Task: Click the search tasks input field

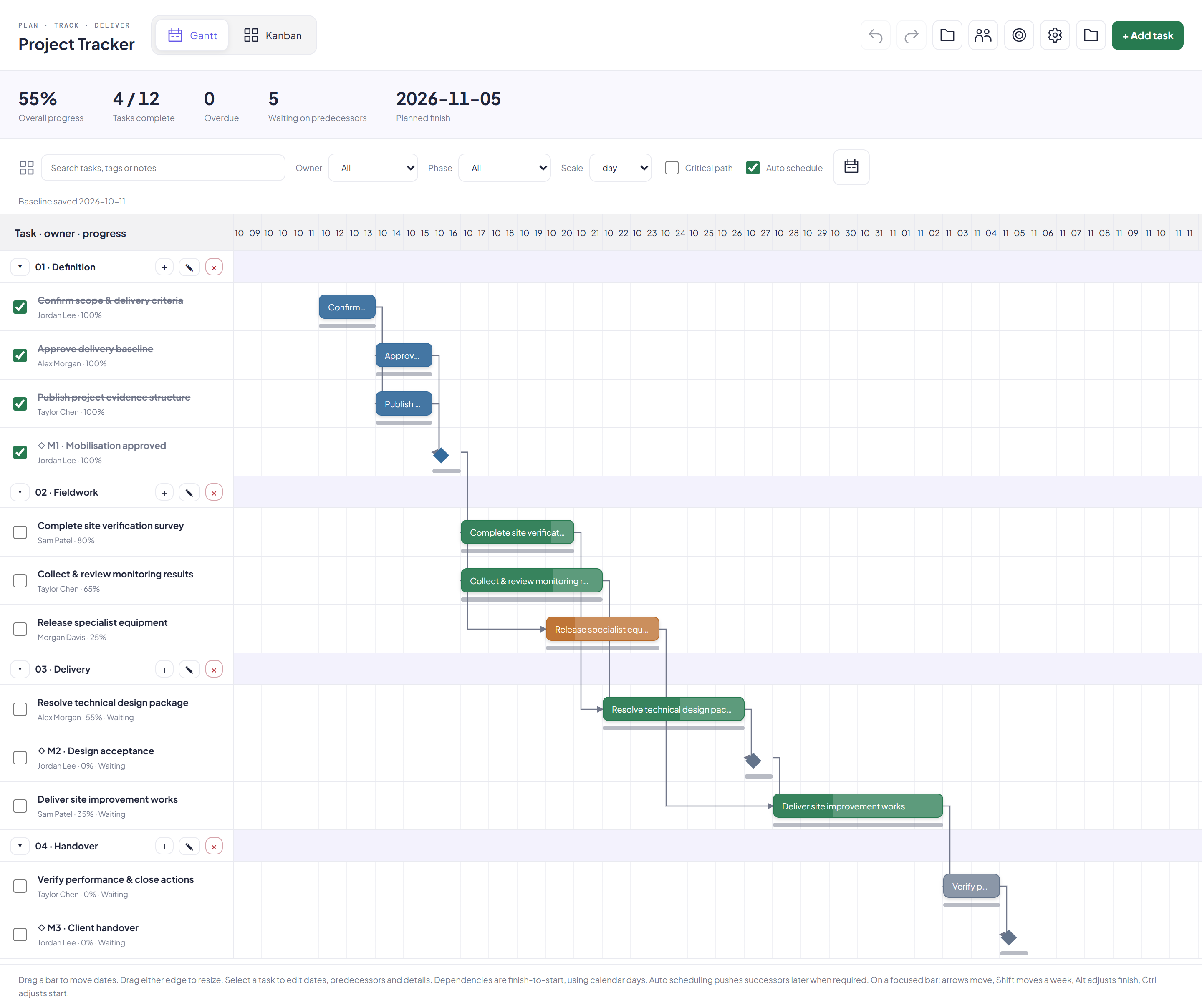Action: coord(163,168)
